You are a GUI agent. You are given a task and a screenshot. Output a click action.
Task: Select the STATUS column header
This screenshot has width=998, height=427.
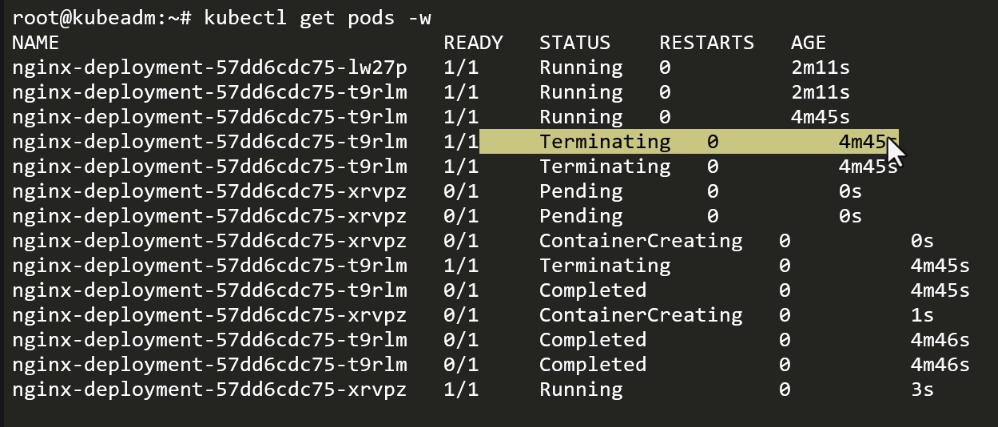(575, 43)
